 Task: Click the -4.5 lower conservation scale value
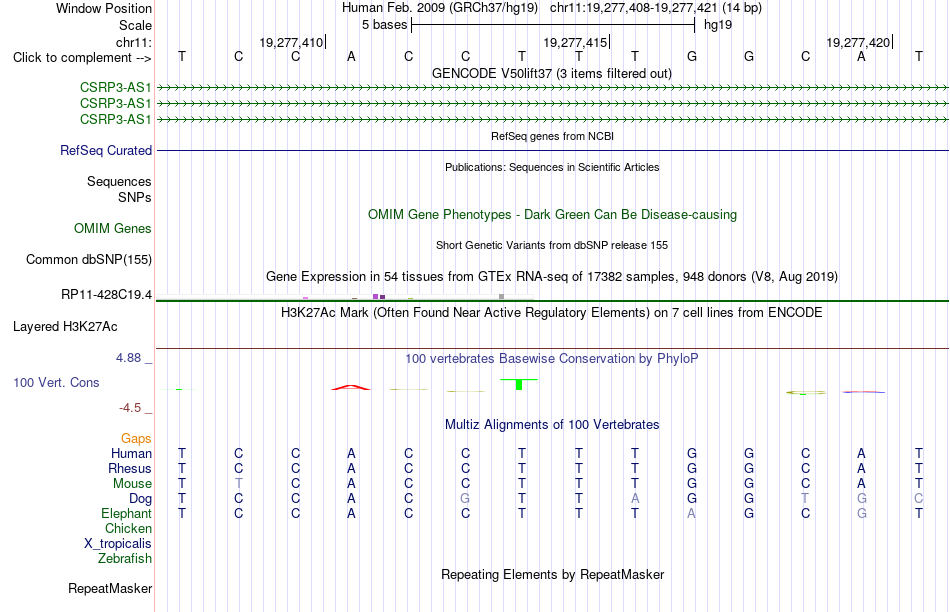[130, 408]
